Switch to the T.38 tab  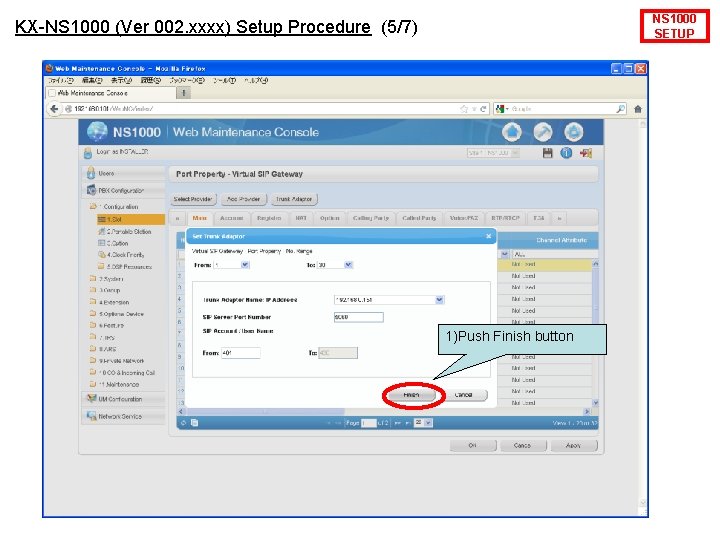[539, 218]
